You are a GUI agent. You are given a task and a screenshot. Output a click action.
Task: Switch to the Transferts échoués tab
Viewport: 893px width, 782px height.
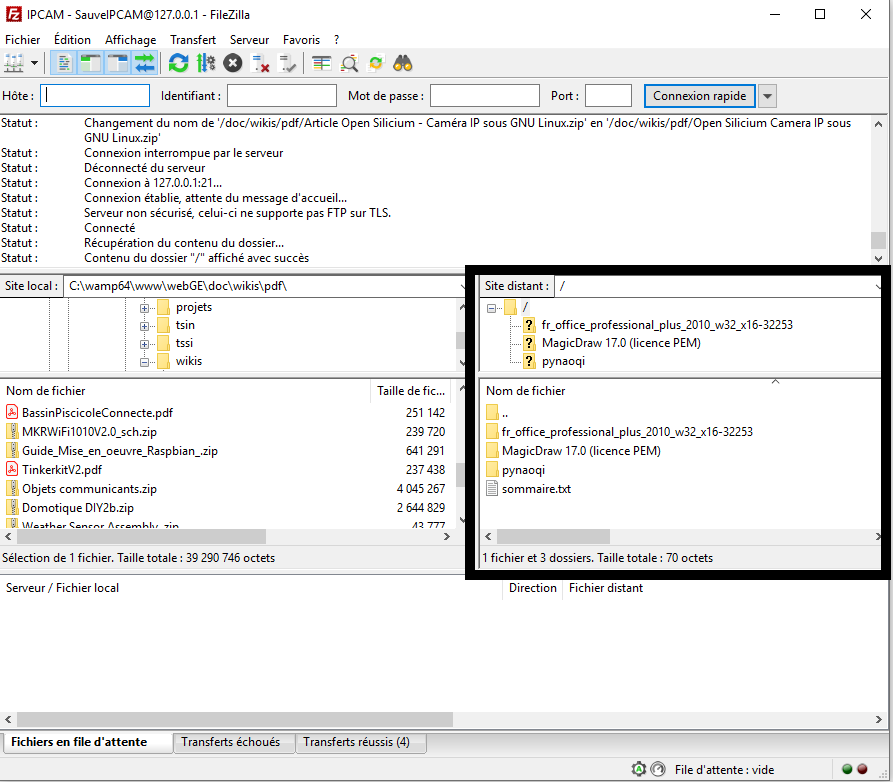click(232, 742)
